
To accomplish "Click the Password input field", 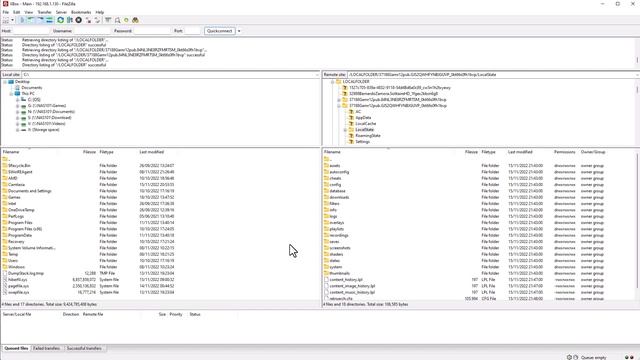I will [152, 31].
